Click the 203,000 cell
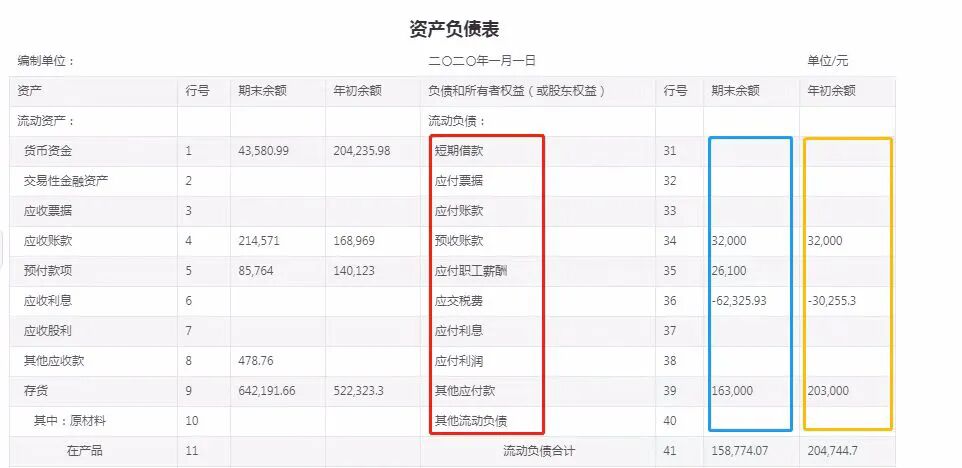 828,391
